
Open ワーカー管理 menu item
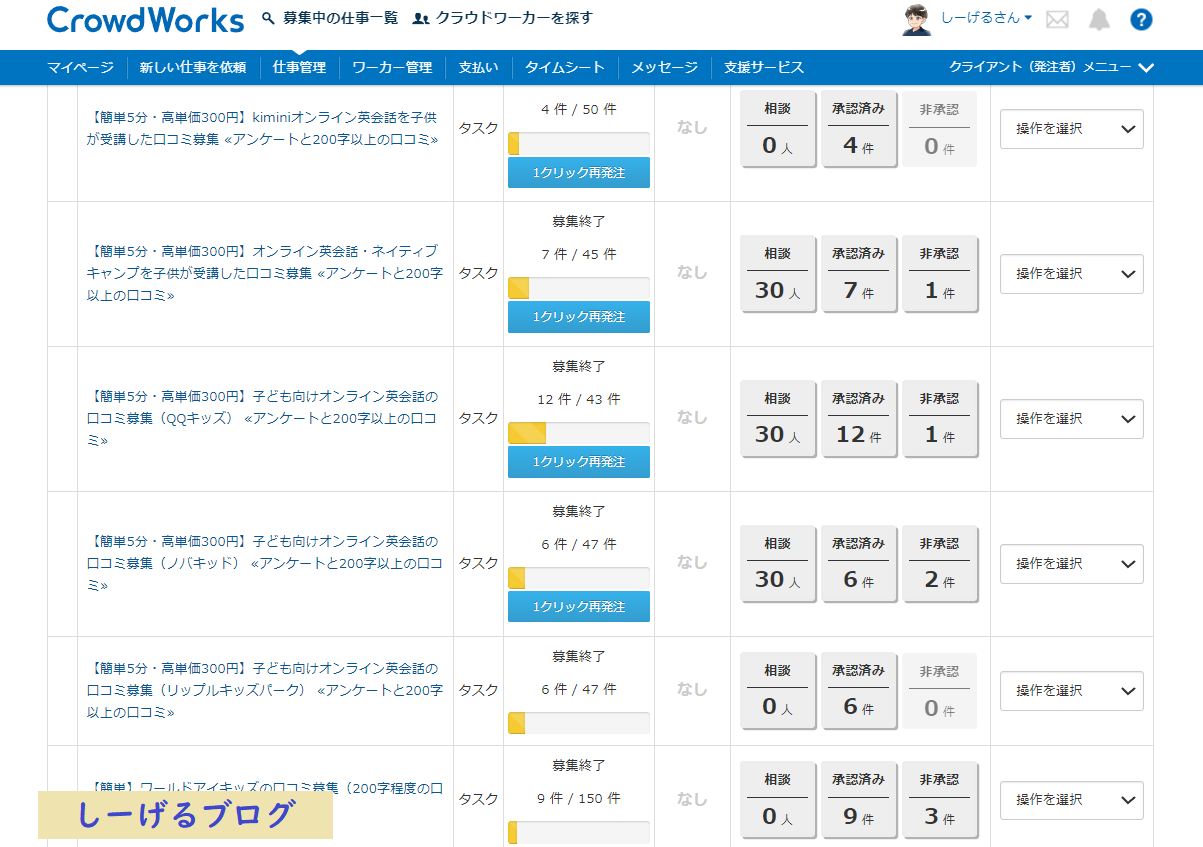pos(392,67)
